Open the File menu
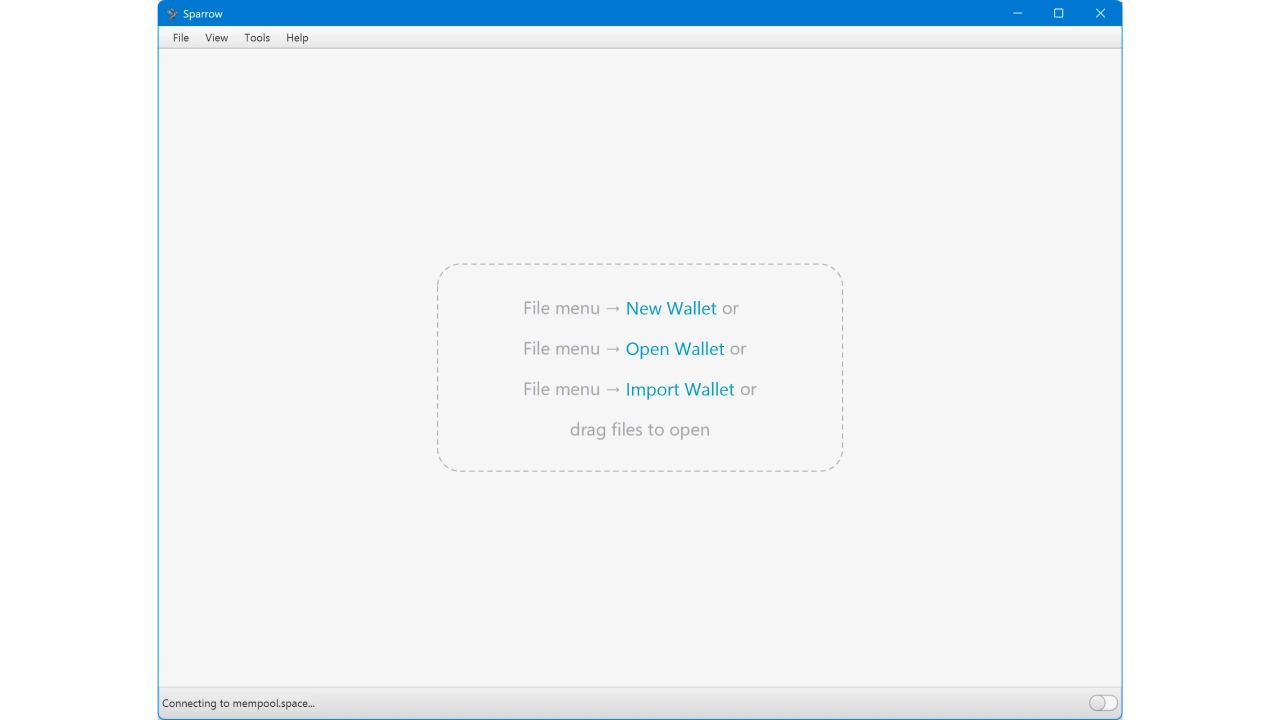1280x720 pixels. point(181,38)
